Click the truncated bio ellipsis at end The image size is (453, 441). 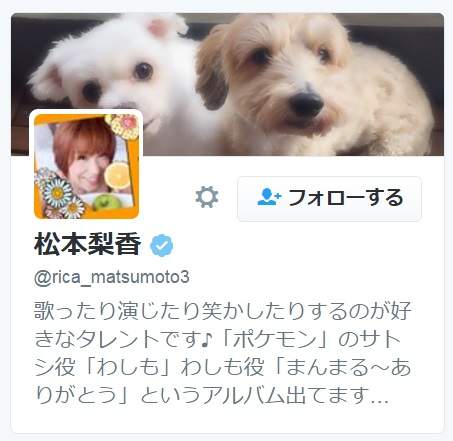pos(380,400)
